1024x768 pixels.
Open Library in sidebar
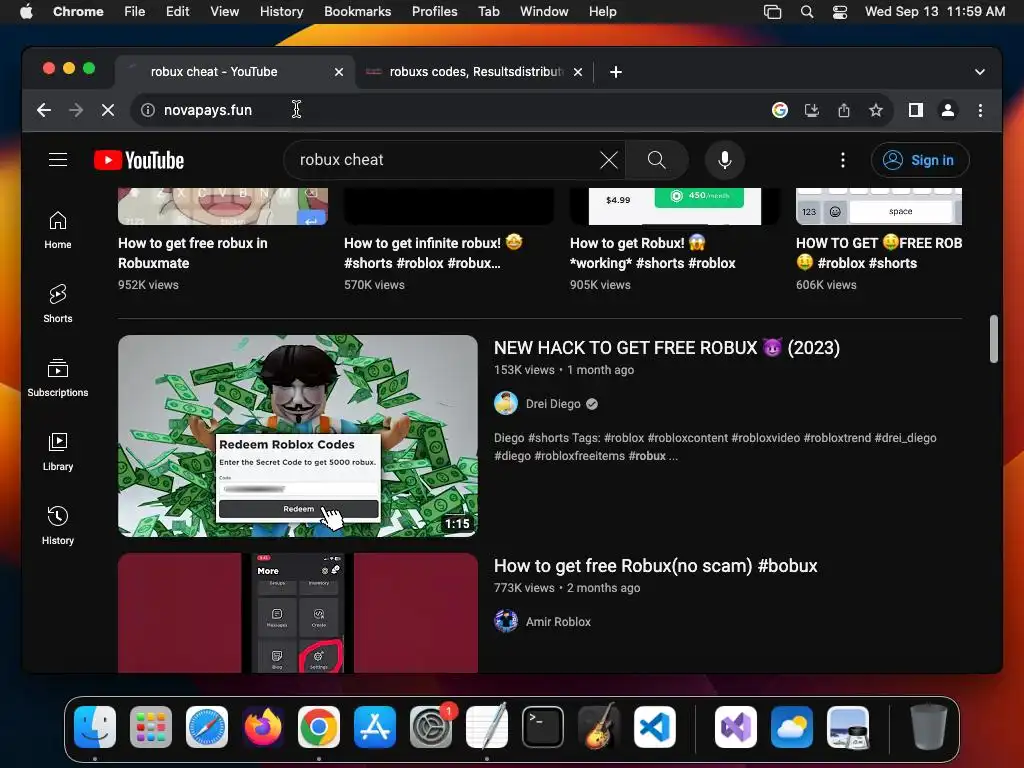pos(58,452)
